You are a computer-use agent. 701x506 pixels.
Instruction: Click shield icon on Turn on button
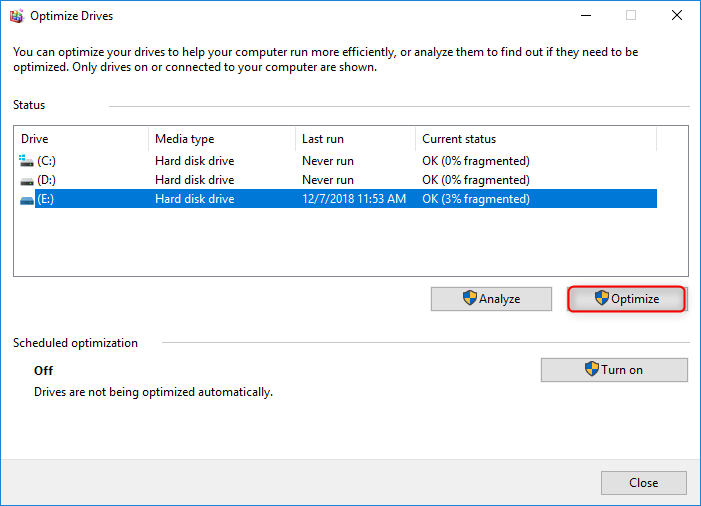pyautogui.click(x=592, y=370)
